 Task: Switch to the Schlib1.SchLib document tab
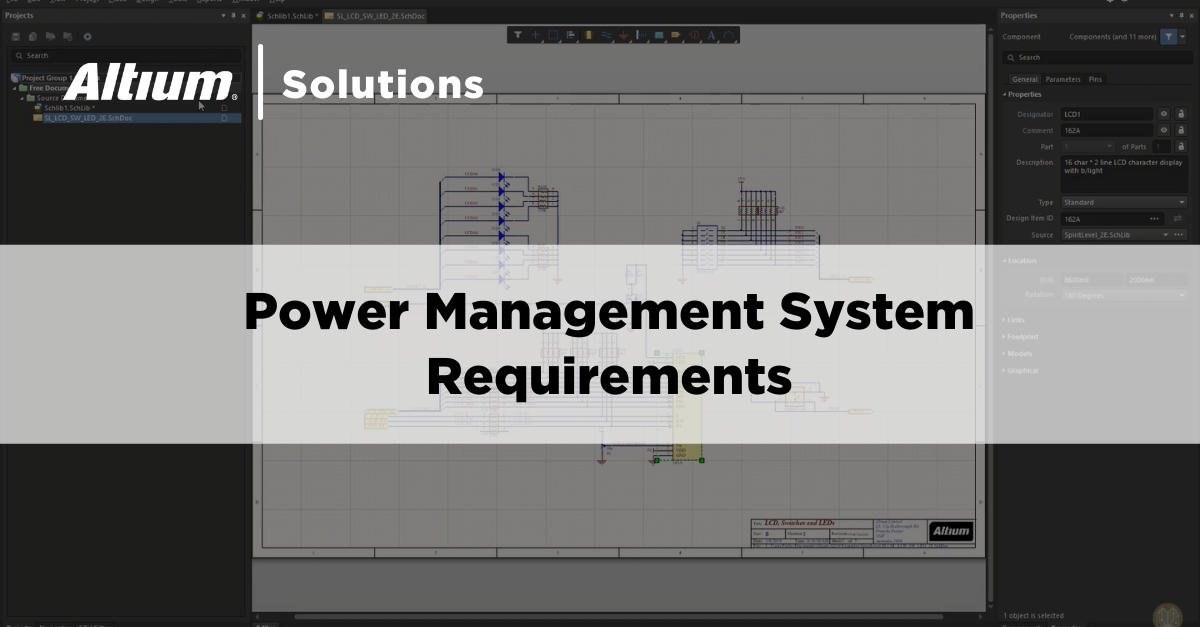(286, 17)
